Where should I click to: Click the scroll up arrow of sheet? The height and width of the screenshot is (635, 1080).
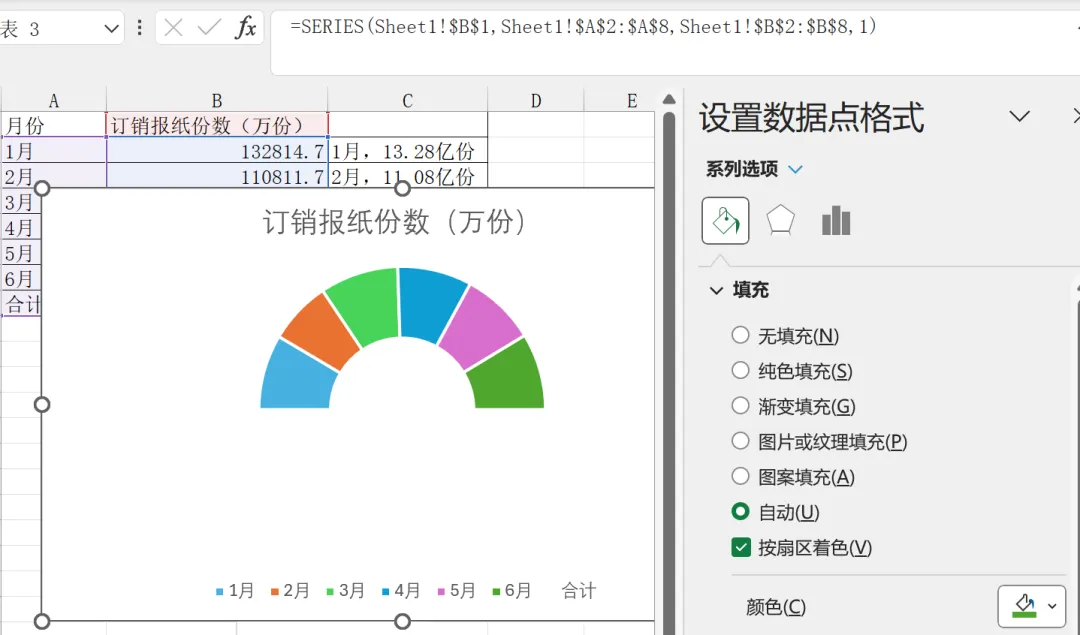click(669, 99)
